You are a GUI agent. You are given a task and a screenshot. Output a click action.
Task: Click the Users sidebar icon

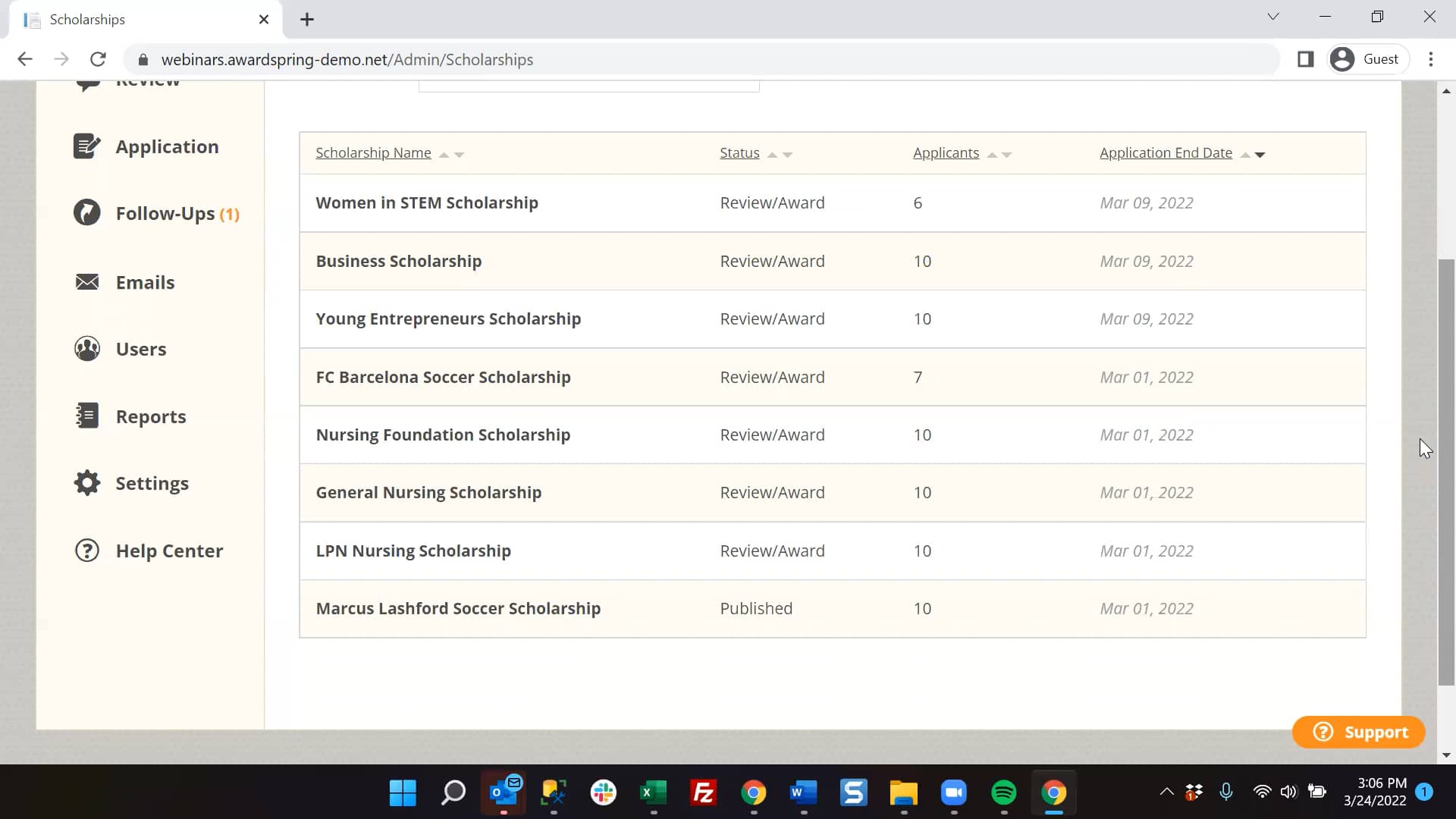pos(86,348)
